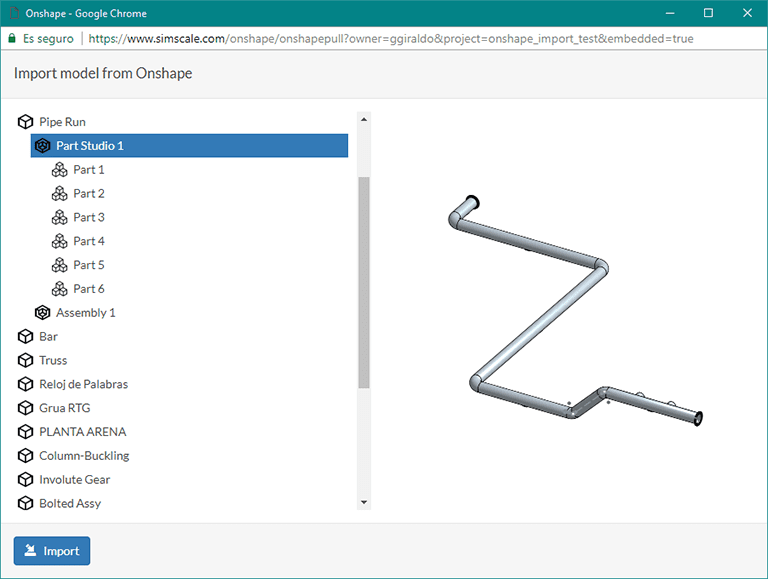Click the page icon in the title bar
Screen dimensions: 768x579
point(14,13)
